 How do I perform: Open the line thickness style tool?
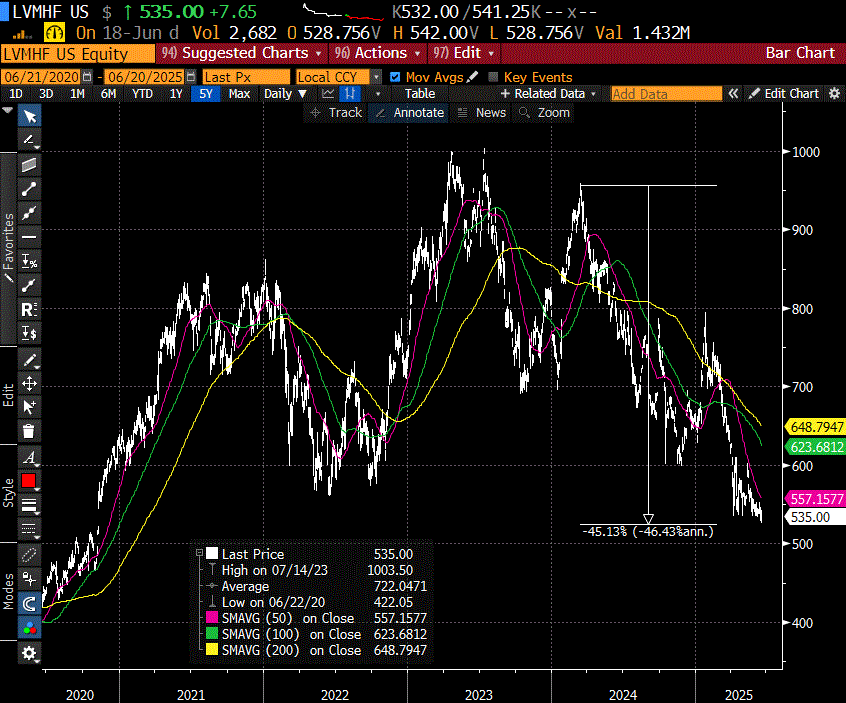click(x=29, y=505)
